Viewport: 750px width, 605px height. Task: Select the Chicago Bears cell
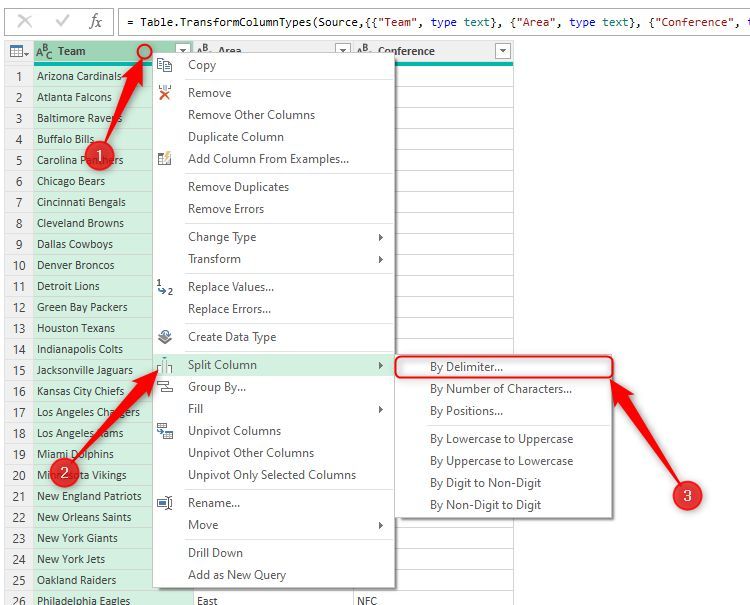[71, 181]
